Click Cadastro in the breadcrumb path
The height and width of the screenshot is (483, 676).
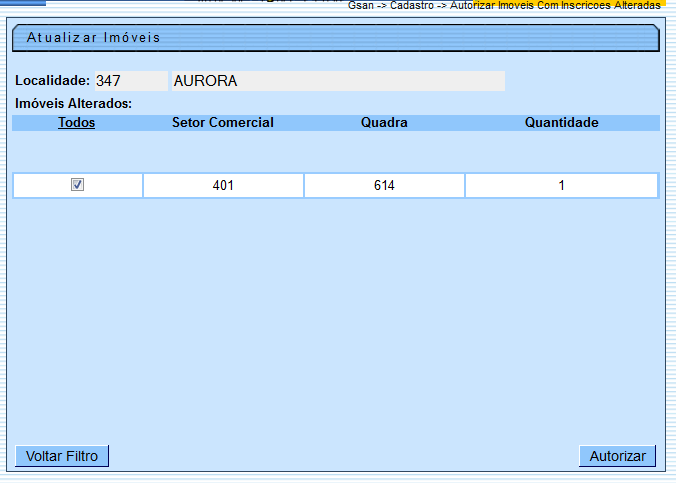click(x=412, y=7)
